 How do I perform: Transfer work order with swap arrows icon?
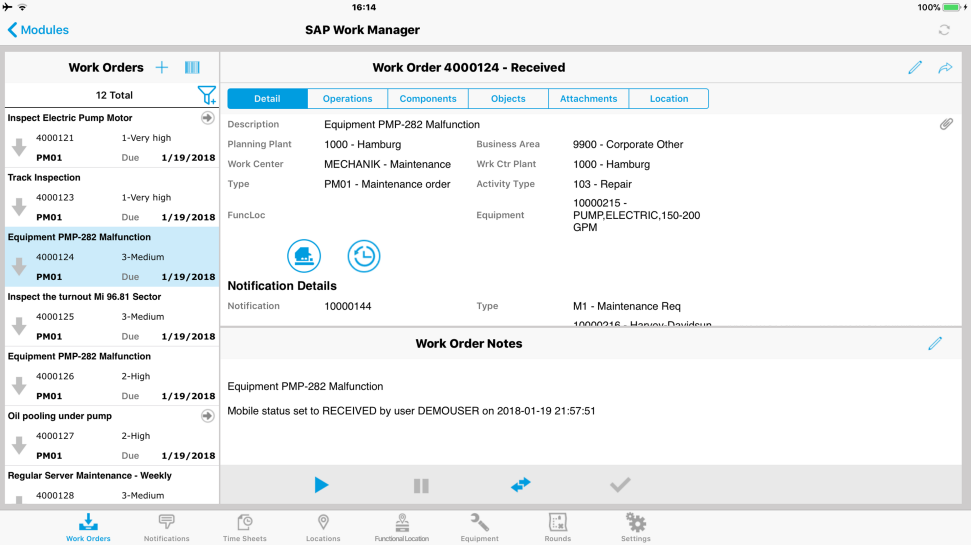coord(521,484)
